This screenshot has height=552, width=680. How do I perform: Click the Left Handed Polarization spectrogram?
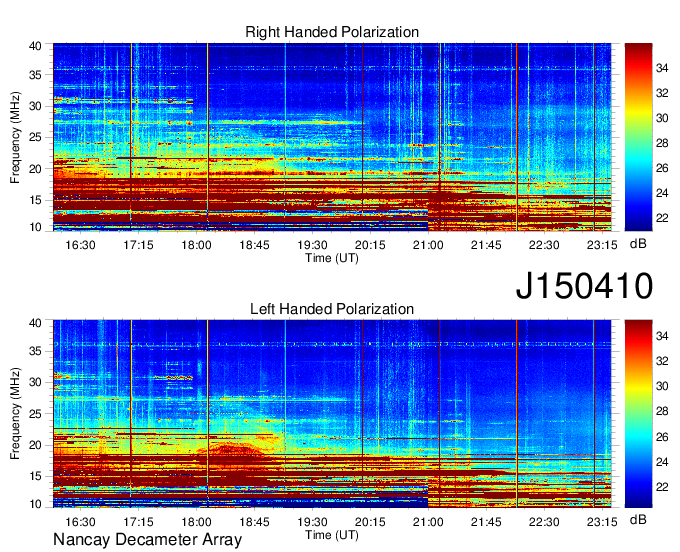[332, 414]
